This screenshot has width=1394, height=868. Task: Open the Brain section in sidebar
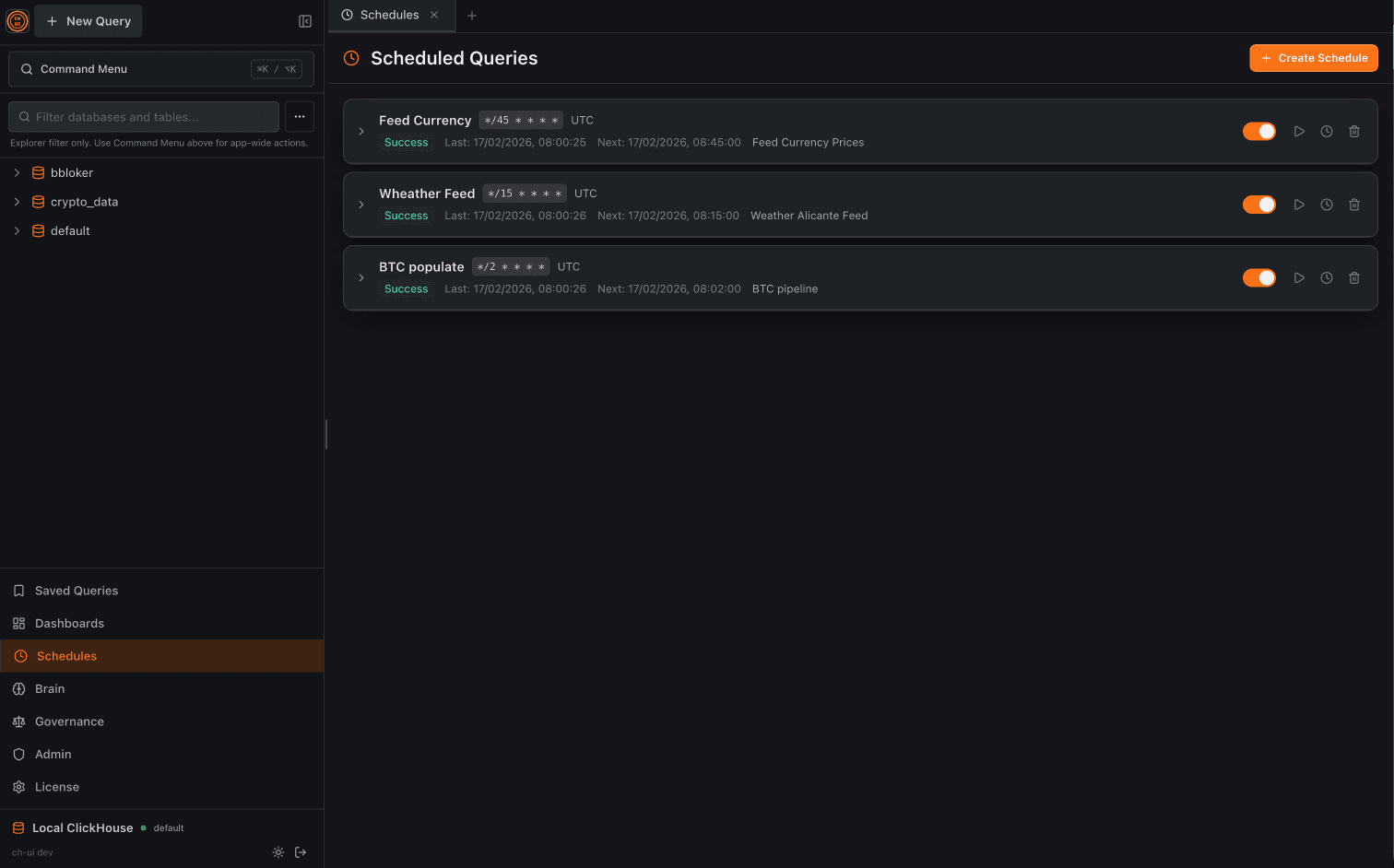click(x=49, y=688)
